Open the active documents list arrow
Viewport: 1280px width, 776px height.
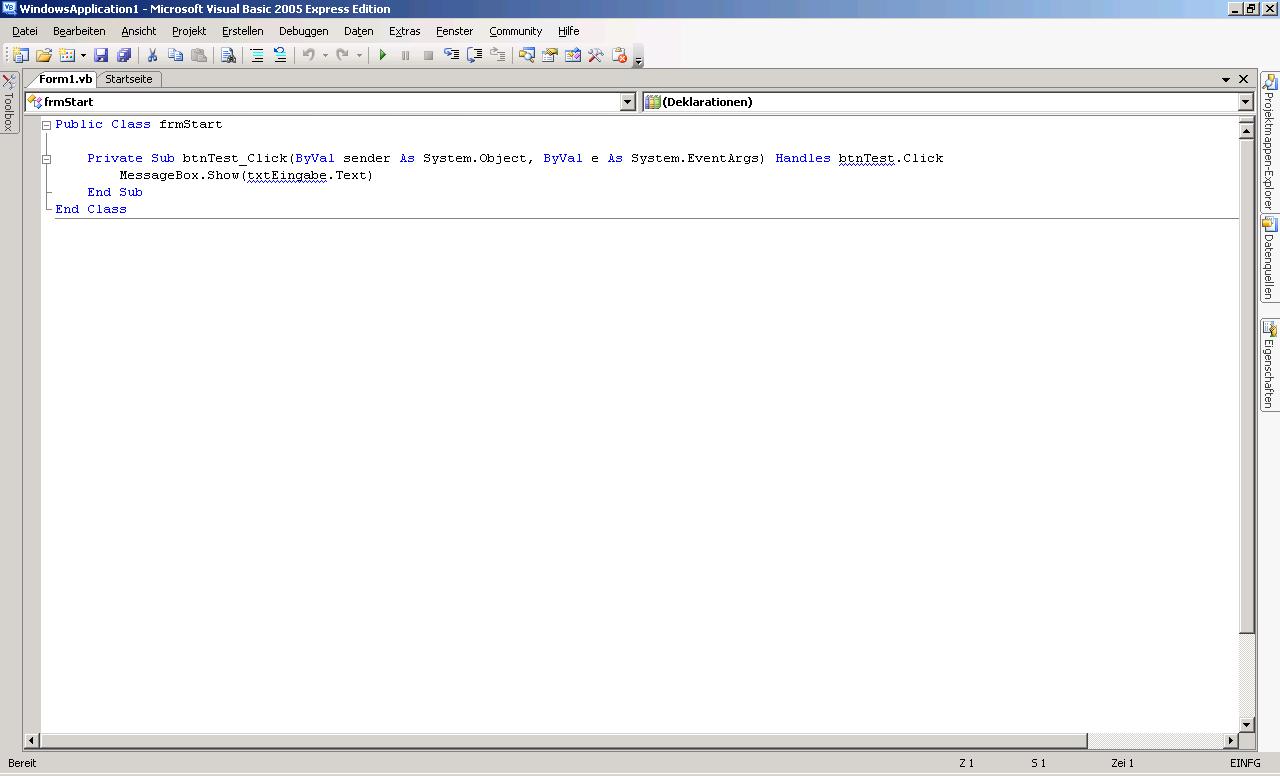click(x=1226, y=79)
